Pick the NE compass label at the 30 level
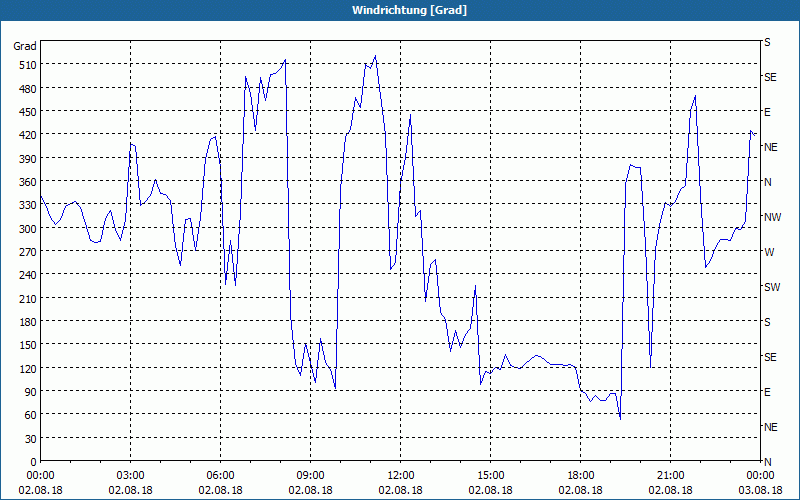The image size is (800, 500). pos(770,427)
